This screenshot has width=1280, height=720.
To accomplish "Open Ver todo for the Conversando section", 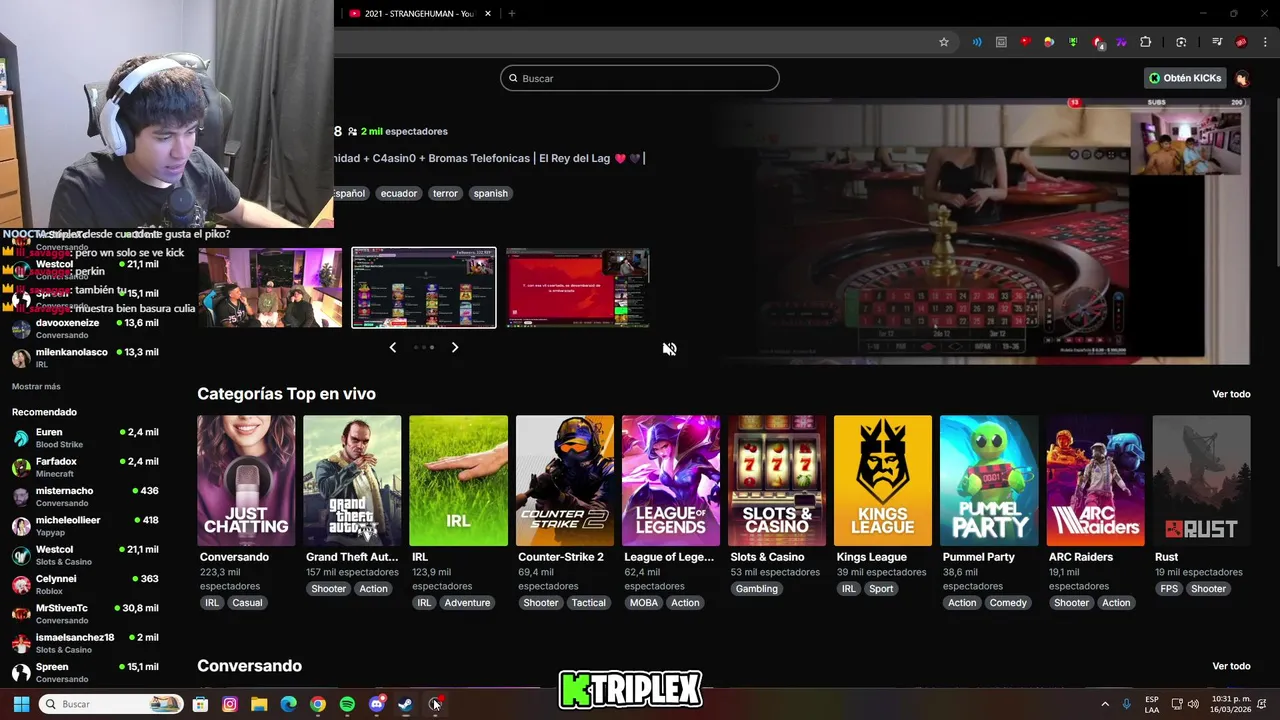I will pyautogui.click(x=1231, y=666).
